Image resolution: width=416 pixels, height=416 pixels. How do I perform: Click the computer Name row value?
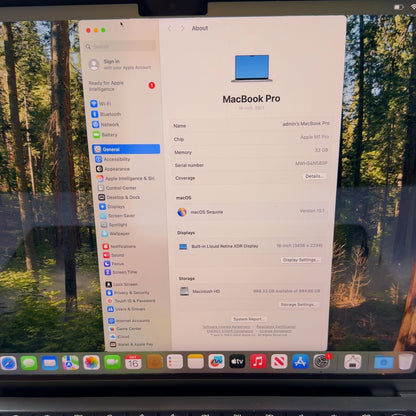[x=306, y=124]
